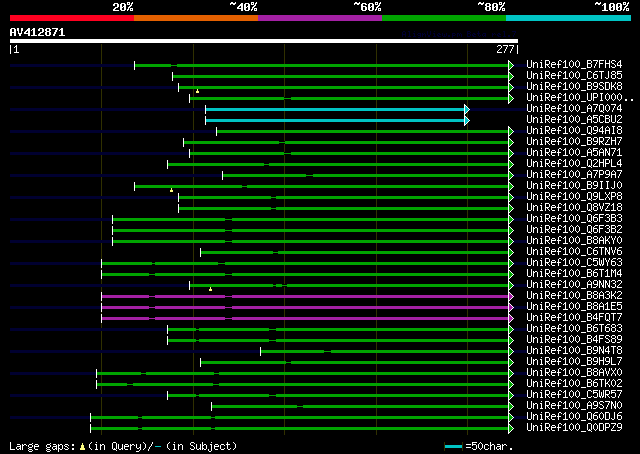This screenshot has height=454, width=640.
Task: Click the cyan =50char scale bar in the legend
Action: tap(453, 446)
